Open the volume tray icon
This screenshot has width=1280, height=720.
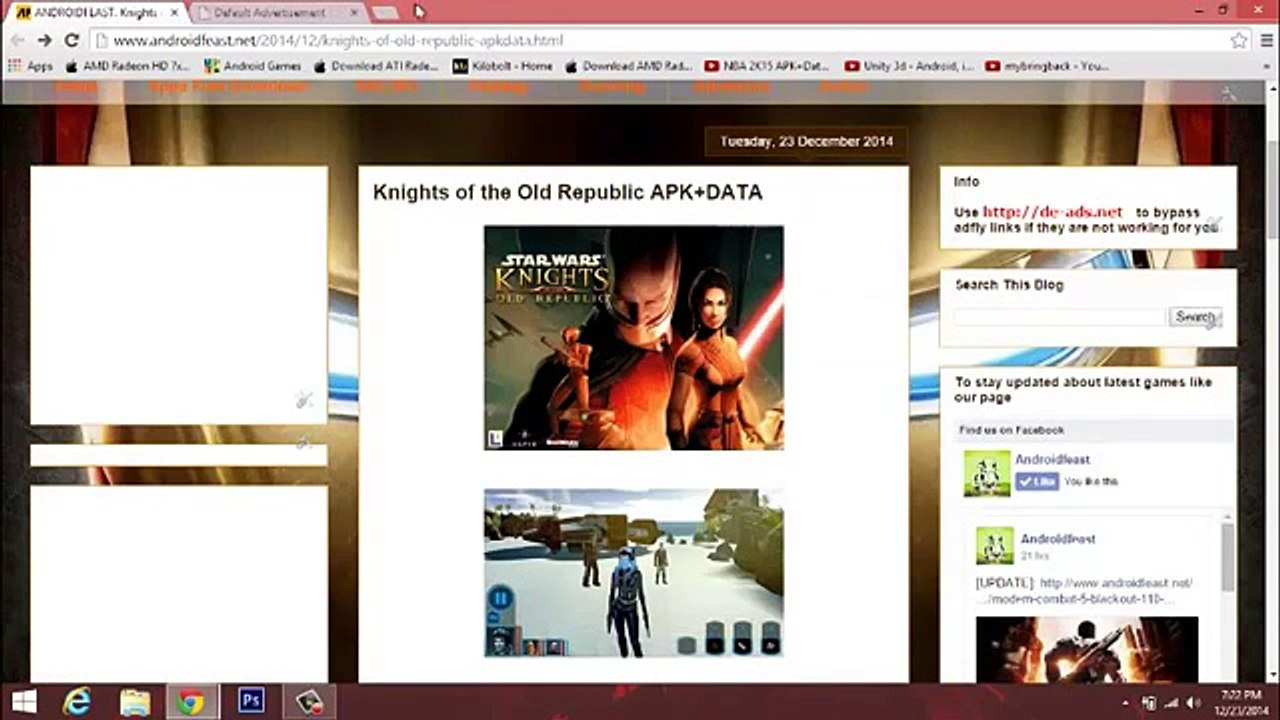point(1193,703)
